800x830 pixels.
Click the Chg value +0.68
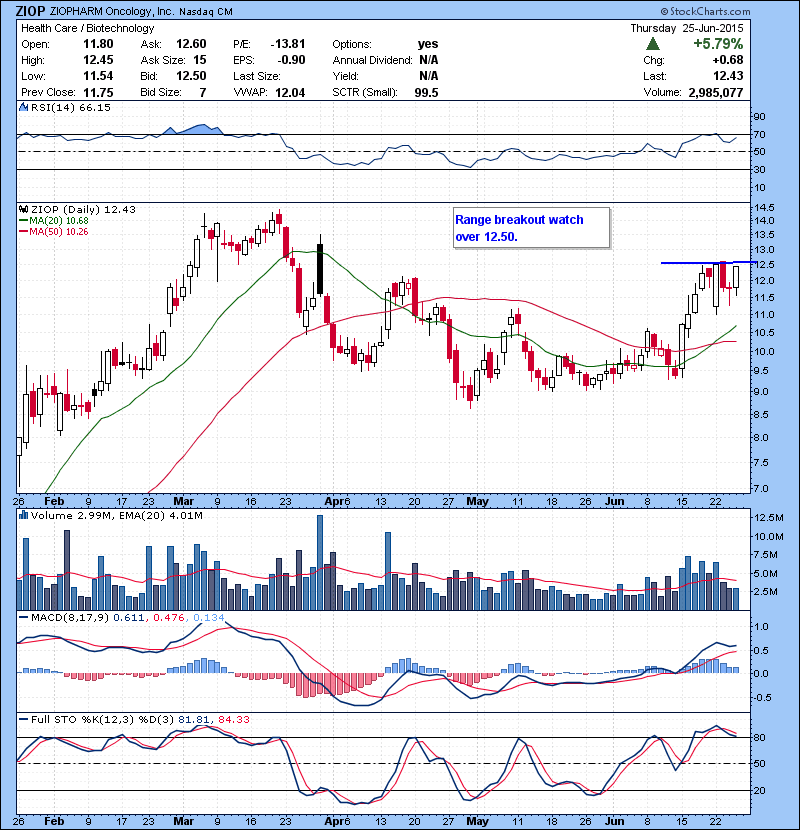728,60
